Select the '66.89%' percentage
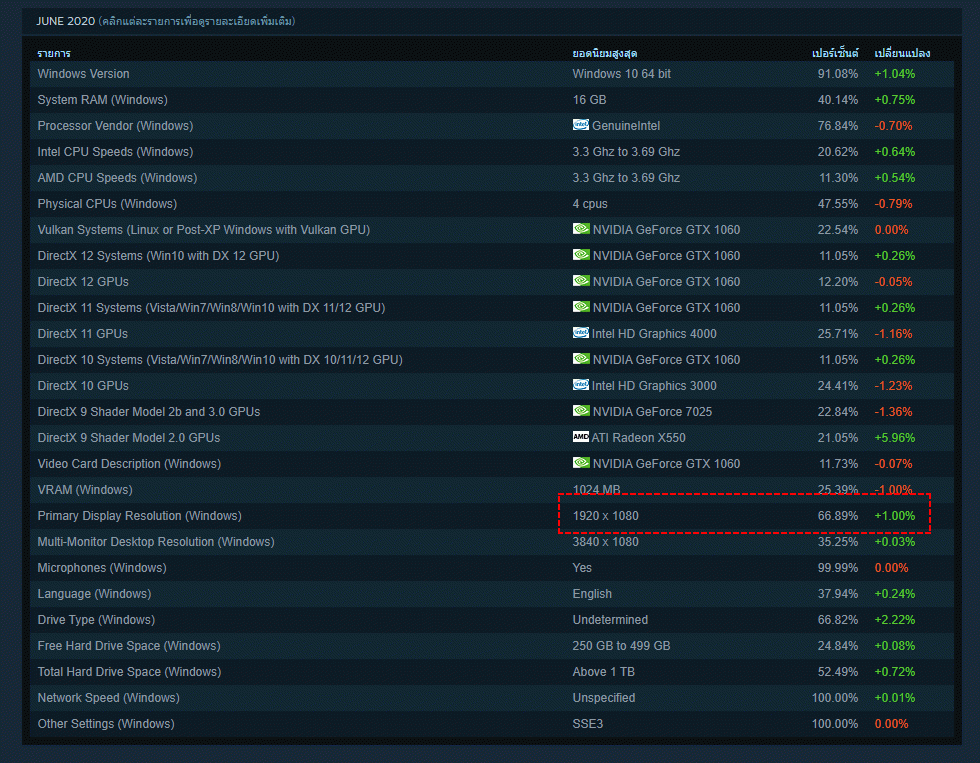This screenshot has width=980, height=763. (838, 516)
